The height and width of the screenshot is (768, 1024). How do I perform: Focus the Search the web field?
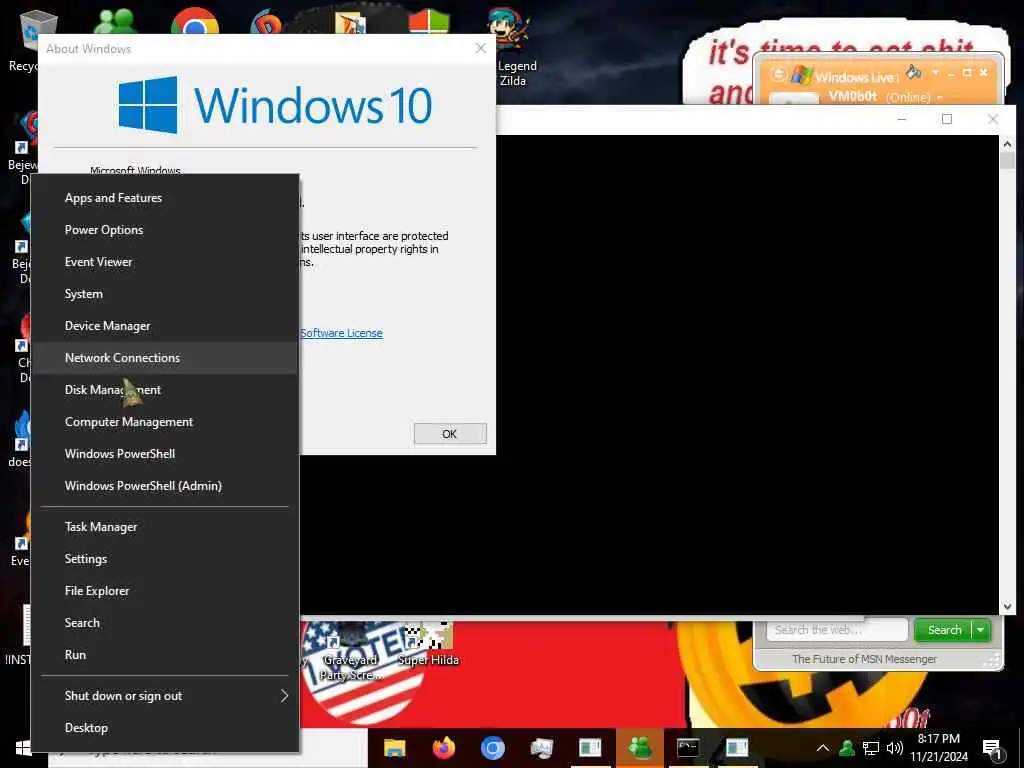(837, 630)
